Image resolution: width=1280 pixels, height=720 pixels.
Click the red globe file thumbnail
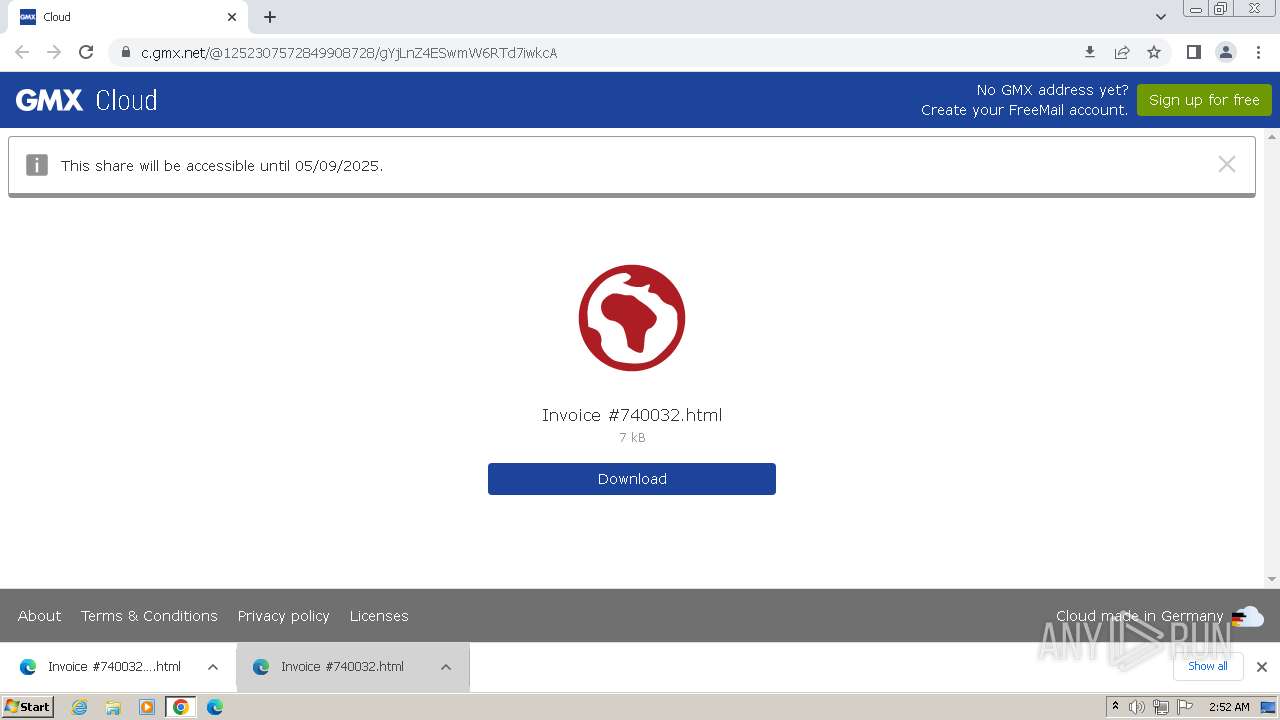[x=632, y=318]
